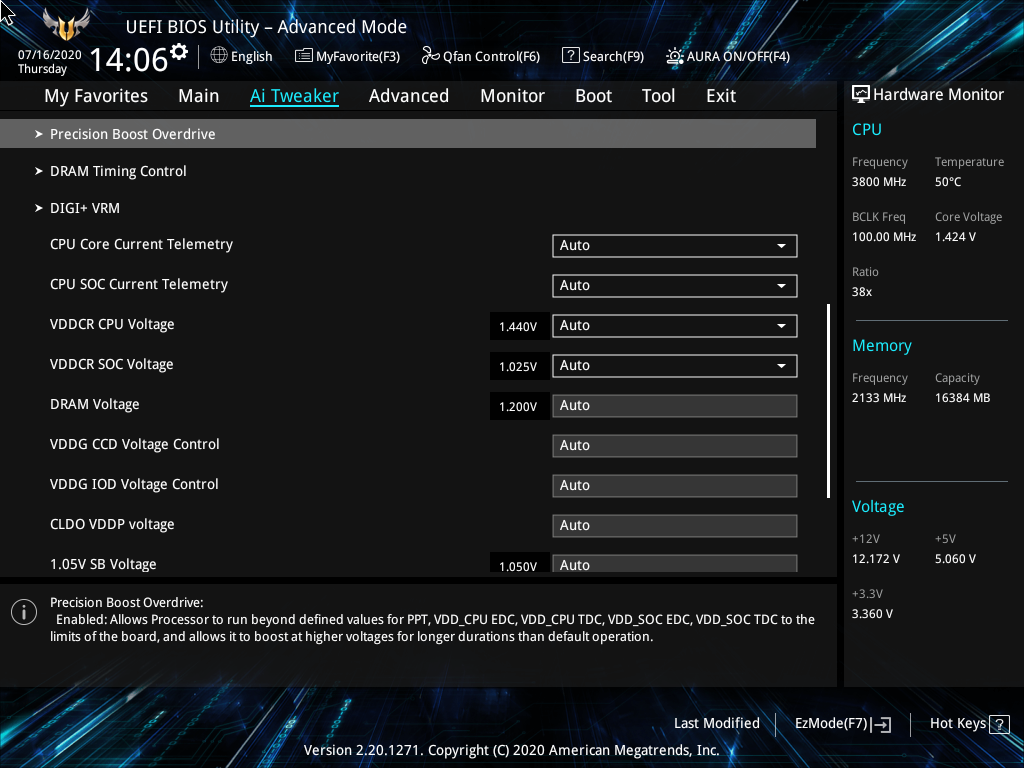Click Ratio value 38x
The image size is (1024, 768).
pyautogui.click(x=861, y=292)
